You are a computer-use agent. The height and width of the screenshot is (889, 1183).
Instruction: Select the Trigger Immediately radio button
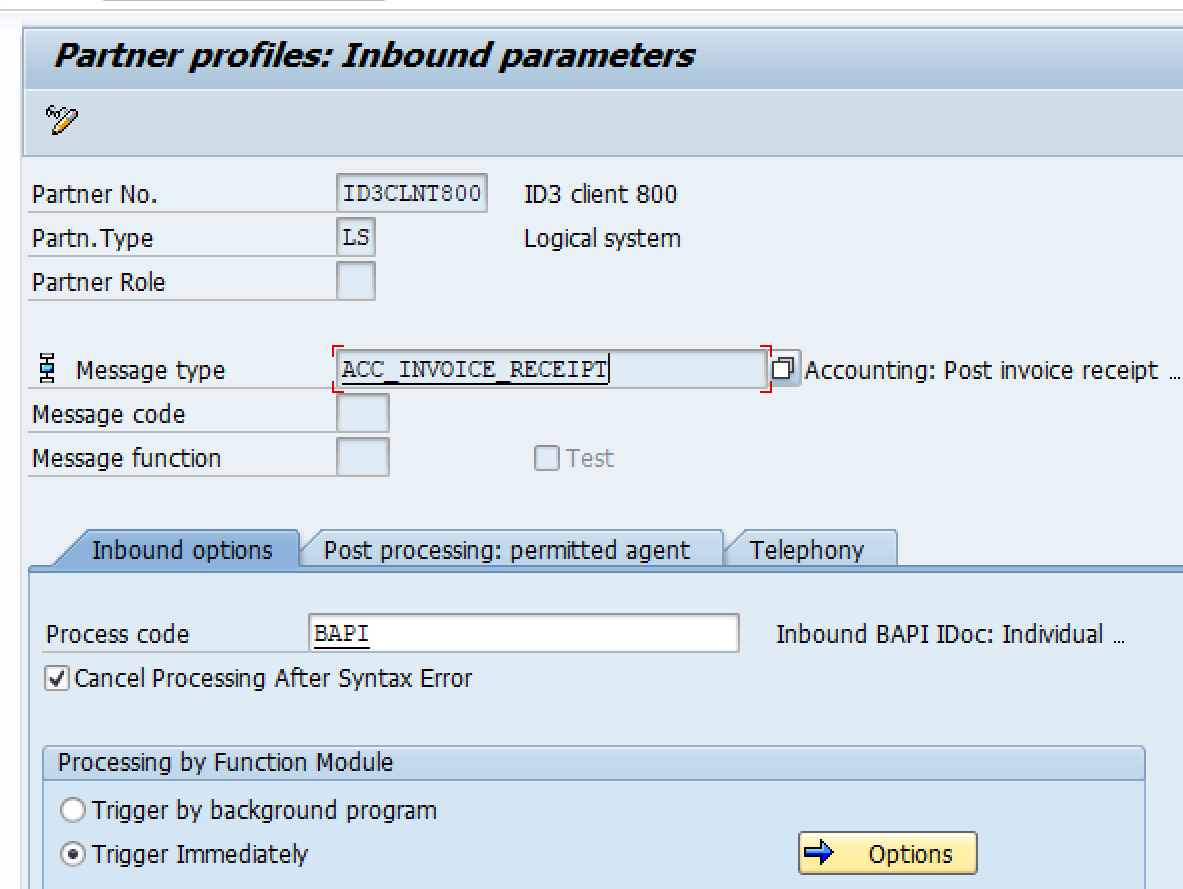[73, 855]
